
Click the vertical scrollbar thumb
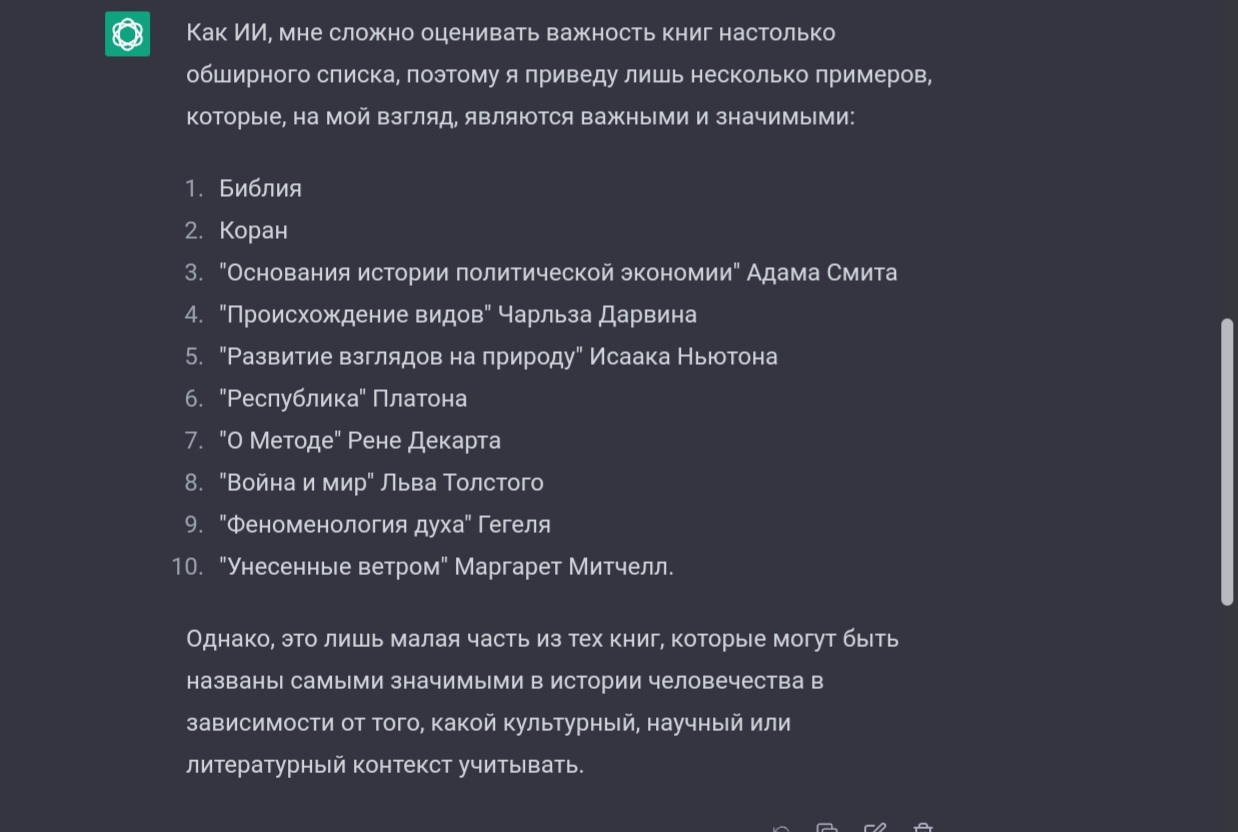tap(1227, 462)
